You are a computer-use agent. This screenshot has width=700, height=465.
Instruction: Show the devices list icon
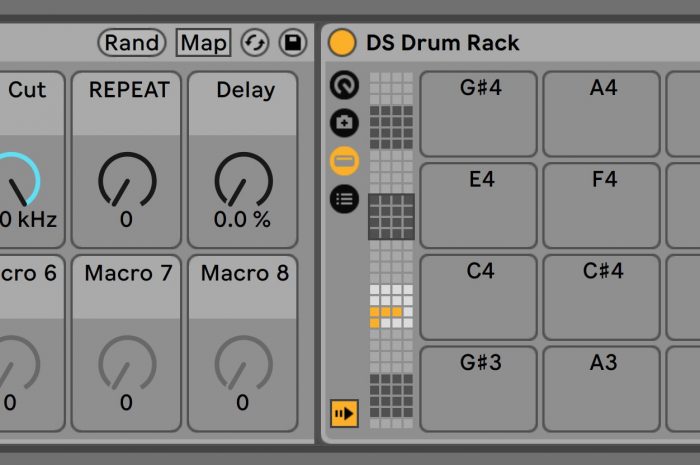coord(344,199)
